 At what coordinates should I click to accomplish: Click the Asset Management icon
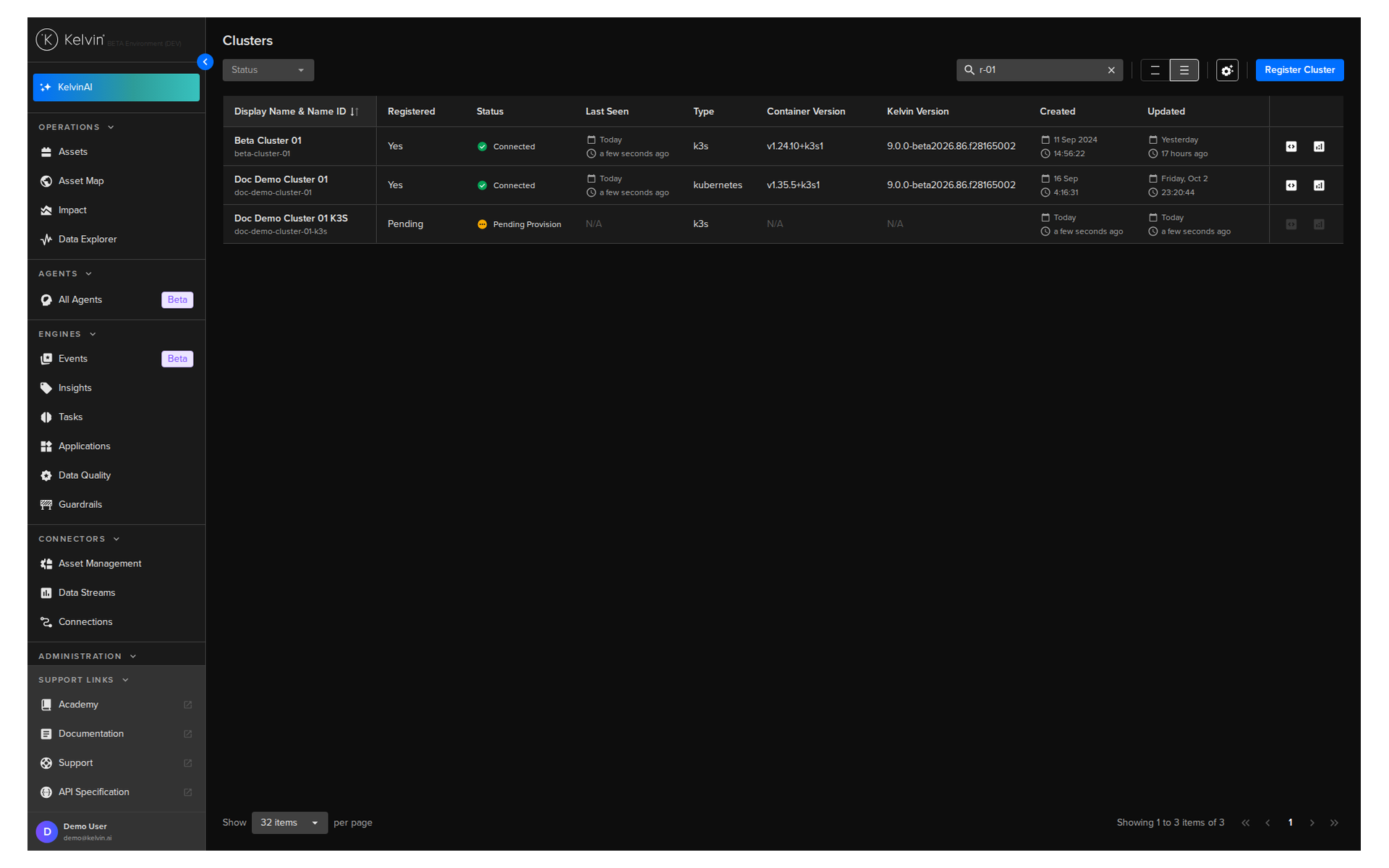(46, 563)
